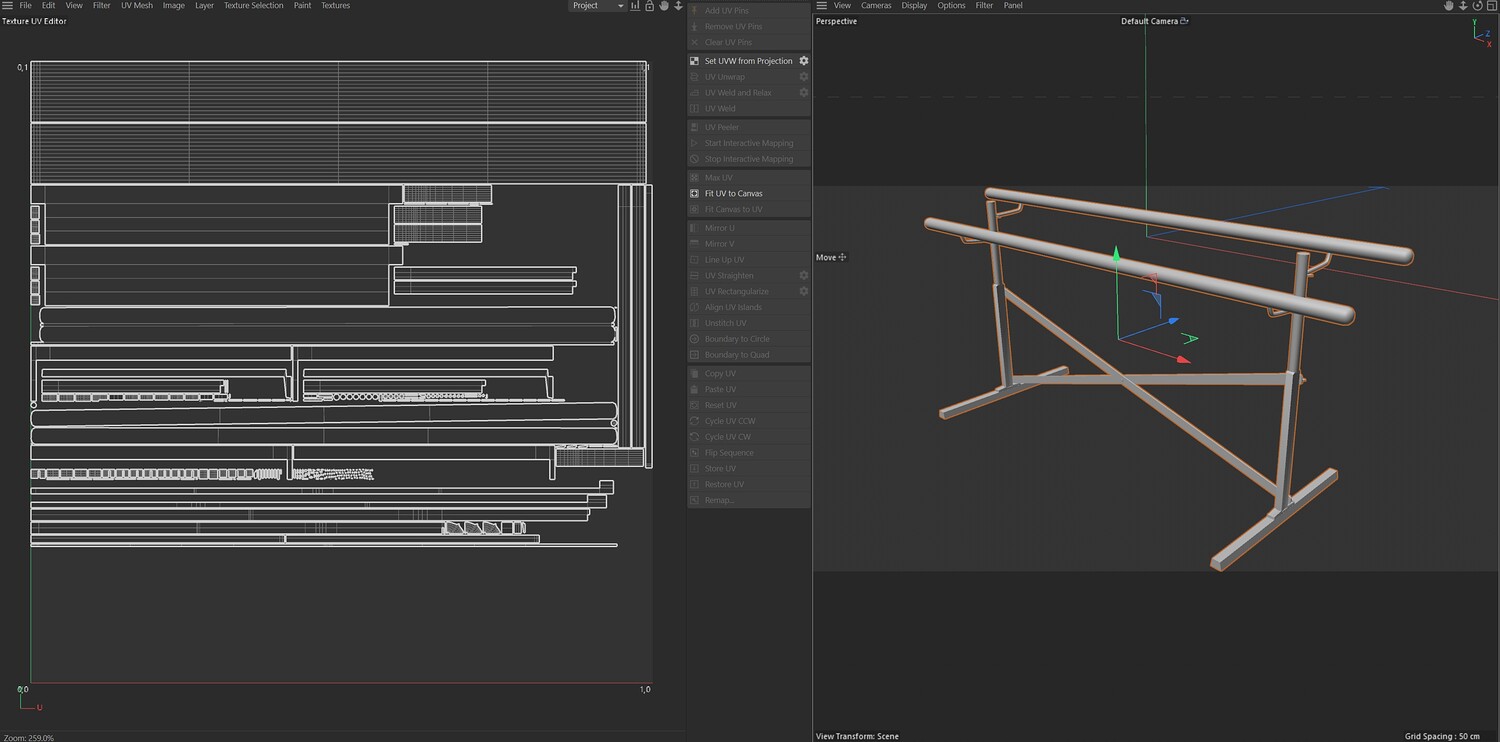1500x742 pixels.
Task: Click the UV editor zoom arrows icon
Action: 678,6
